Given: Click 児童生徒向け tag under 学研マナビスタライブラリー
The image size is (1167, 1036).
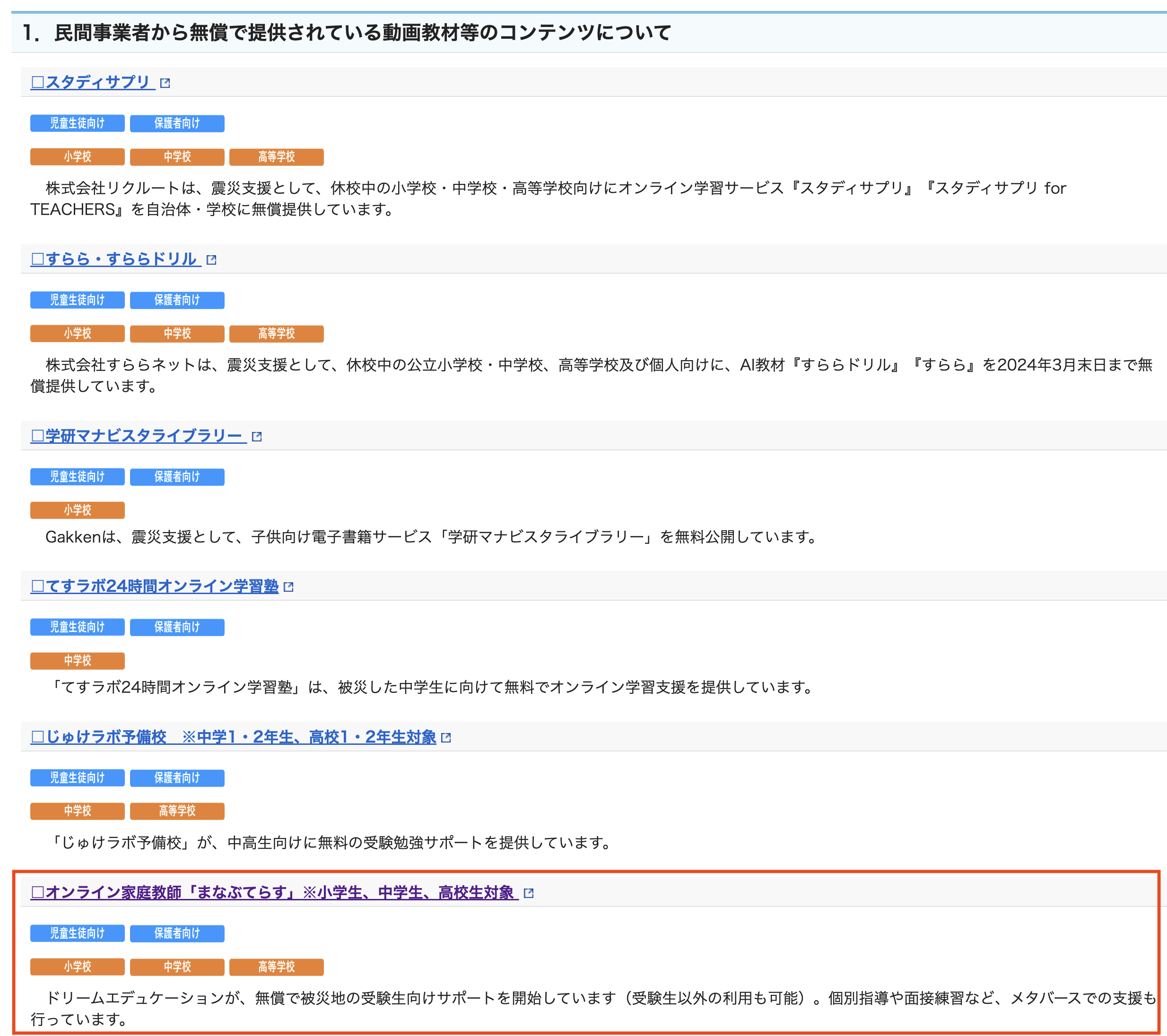Looking at the screenshot, I should (78, 477).
